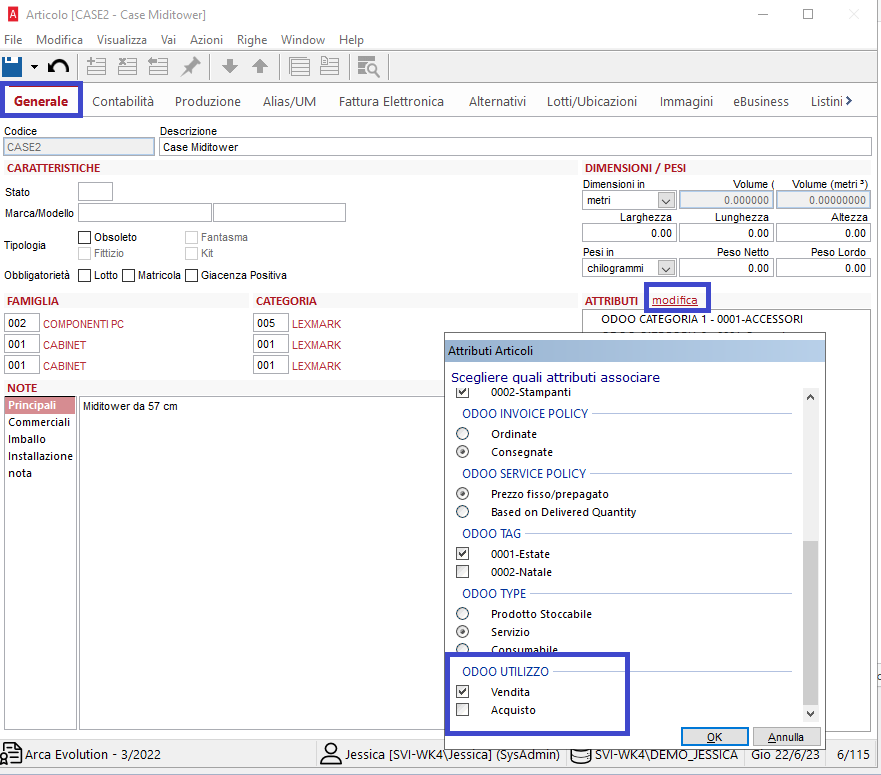The height and width of the screenshot is (775, 881).
Task: Click the Save floppy disk icon
Action: pos(13,67)
